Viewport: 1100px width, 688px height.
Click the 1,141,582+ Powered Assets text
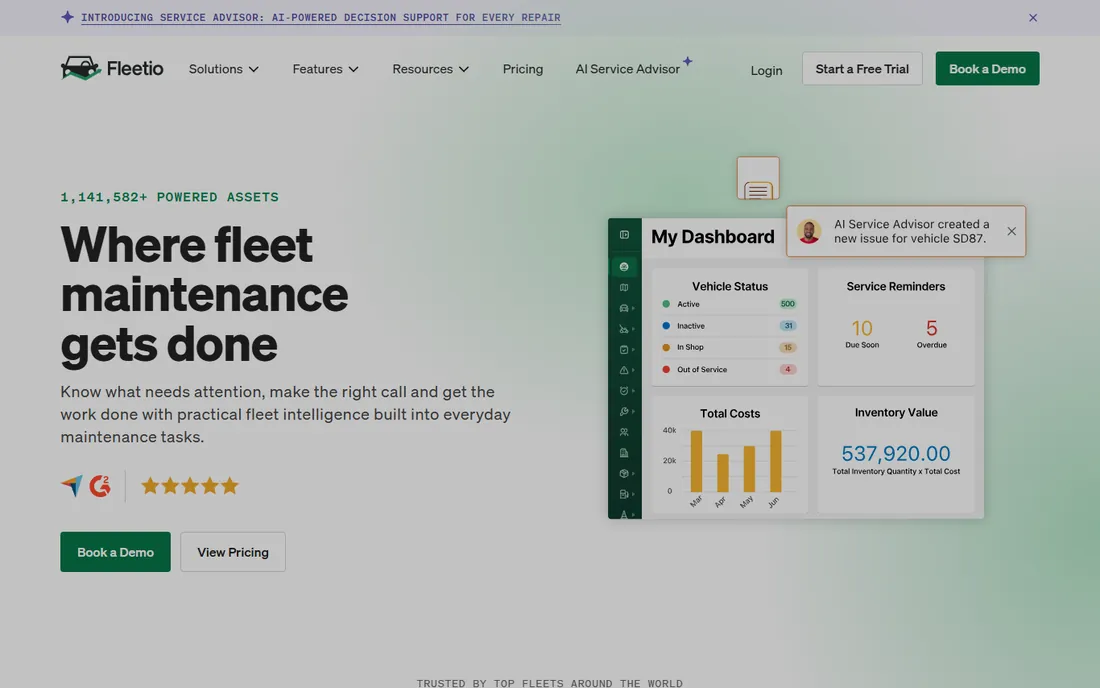[170, 197]
